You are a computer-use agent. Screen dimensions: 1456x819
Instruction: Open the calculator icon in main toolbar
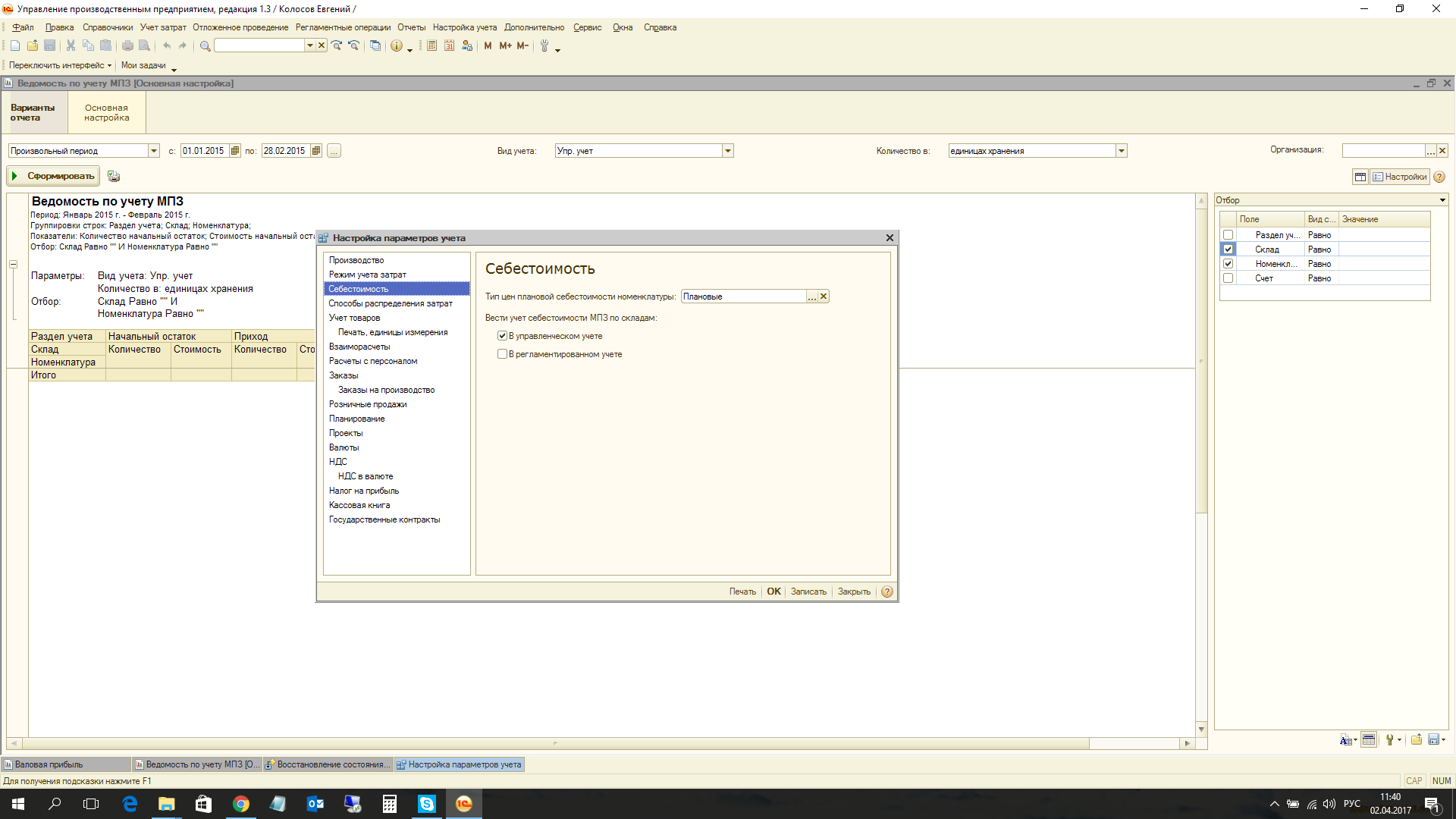(431, 46)
